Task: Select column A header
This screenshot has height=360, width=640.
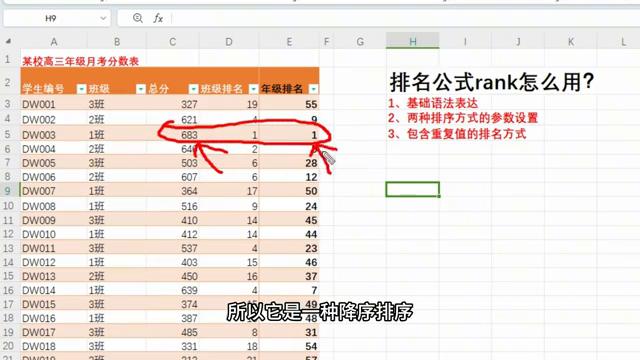Action: point(54,42)
